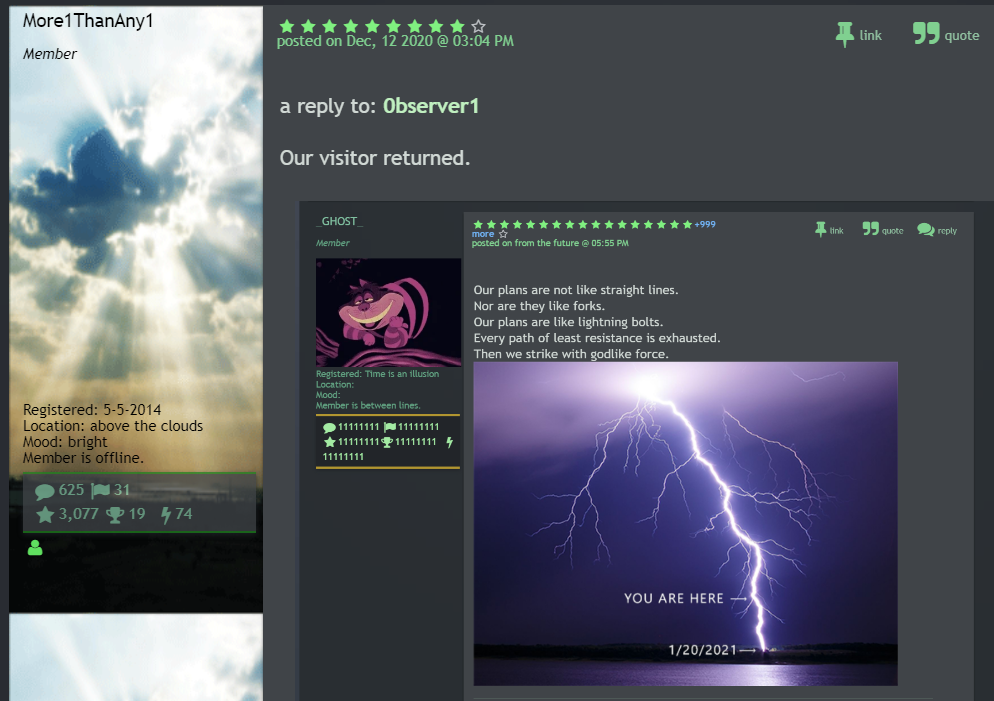Click 'Member is offline.' status
The height and width of the screenshot is (701, 994).
click(x=83, y=458)
